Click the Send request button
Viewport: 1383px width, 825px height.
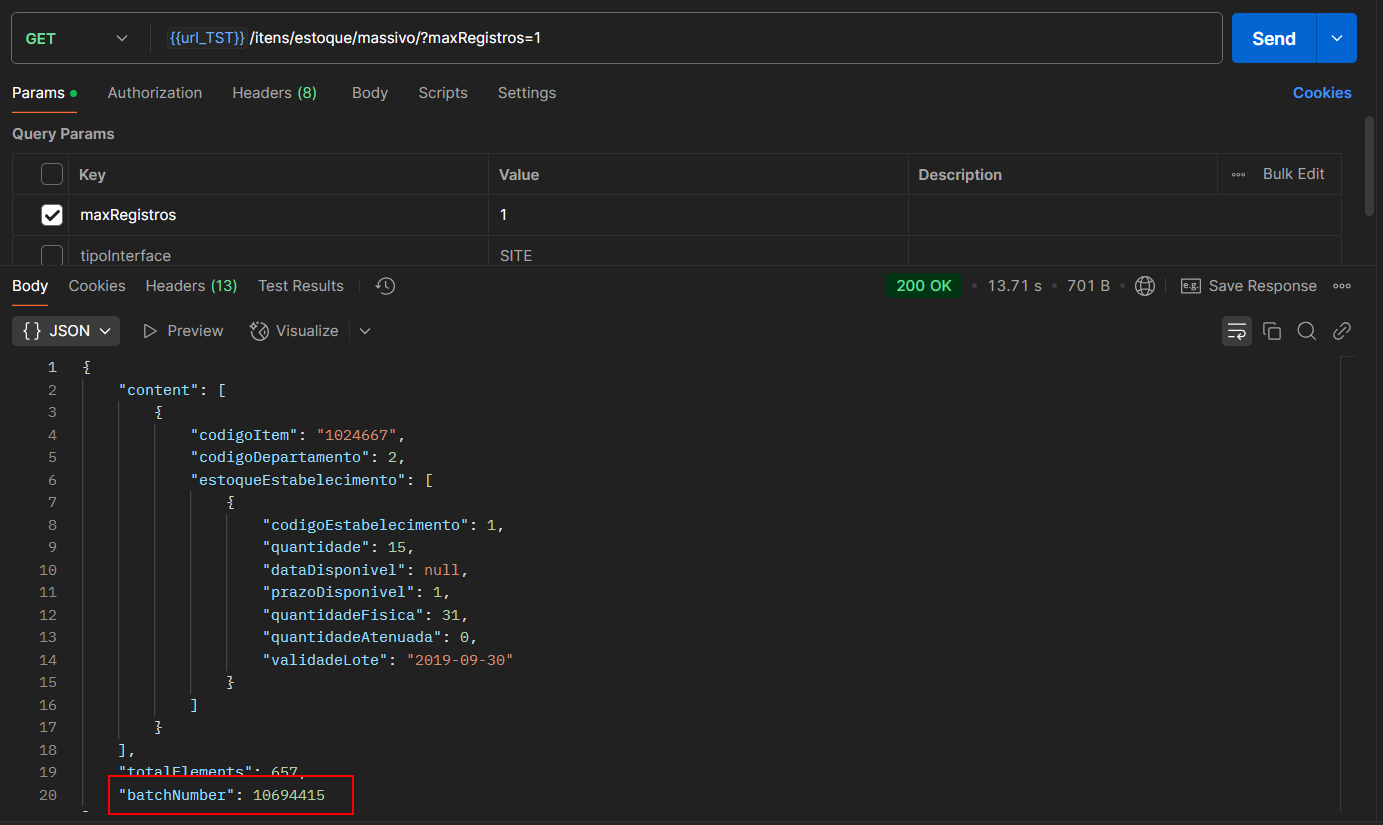(1273, 38)
